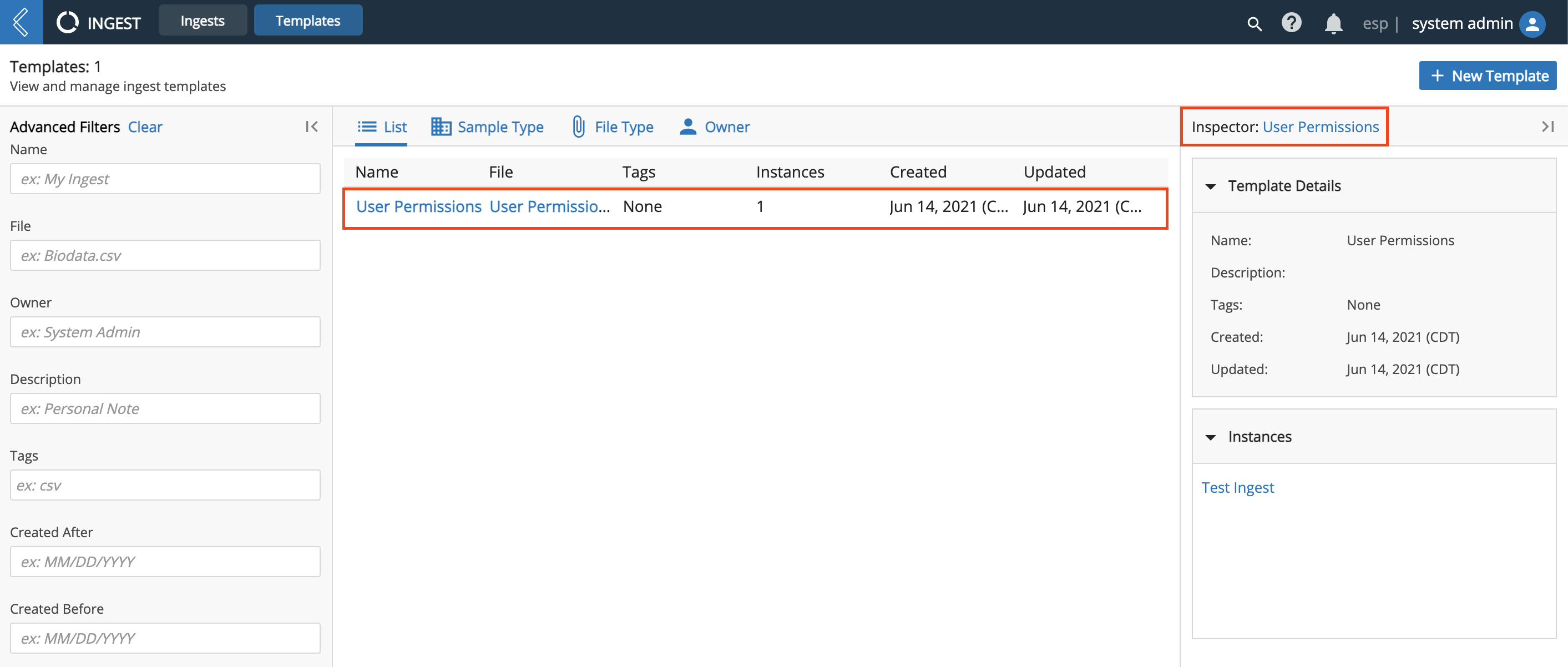Viewport: 1568px width, 667px height.
Task: Collapse the Inspector panel arrow
Action: tap(1548, 127)
